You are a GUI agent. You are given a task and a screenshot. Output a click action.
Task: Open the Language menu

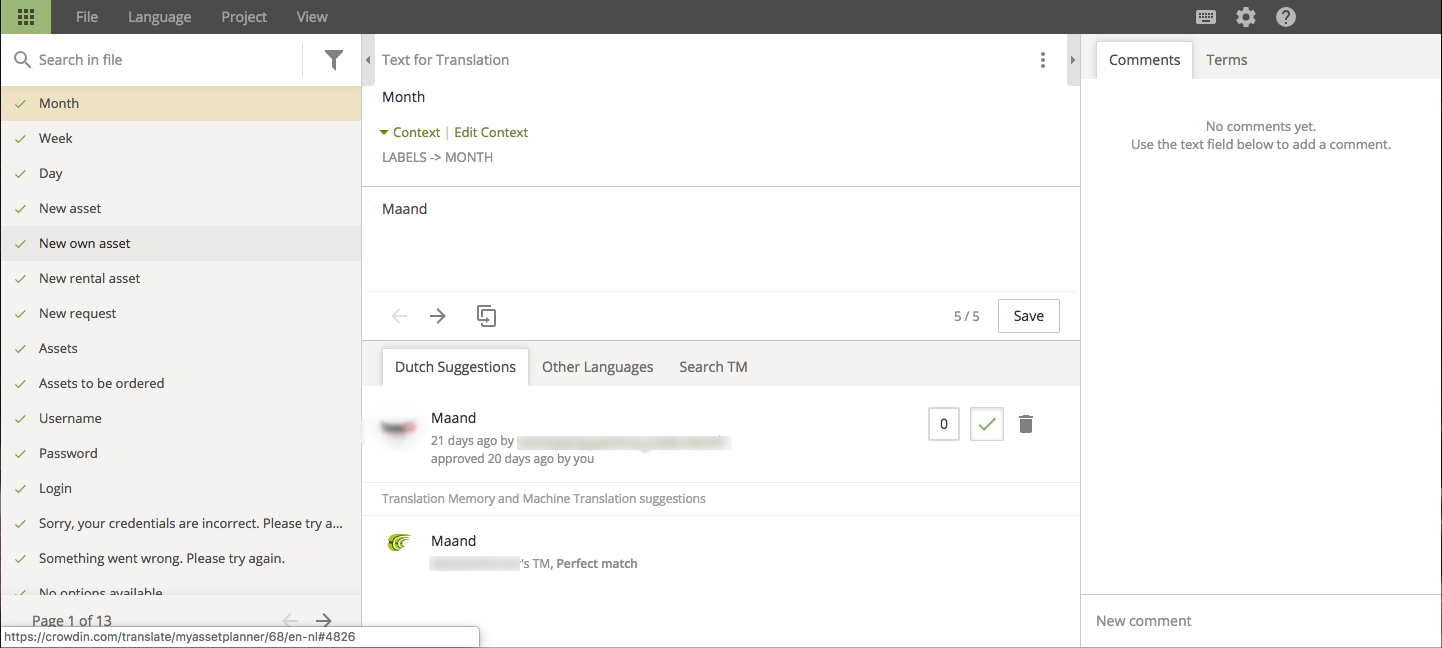pyautogui.click(x=159, y=17)
